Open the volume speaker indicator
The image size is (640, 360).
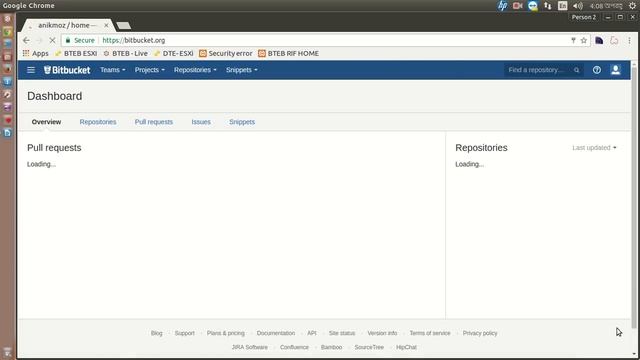[x=578, y=6]
